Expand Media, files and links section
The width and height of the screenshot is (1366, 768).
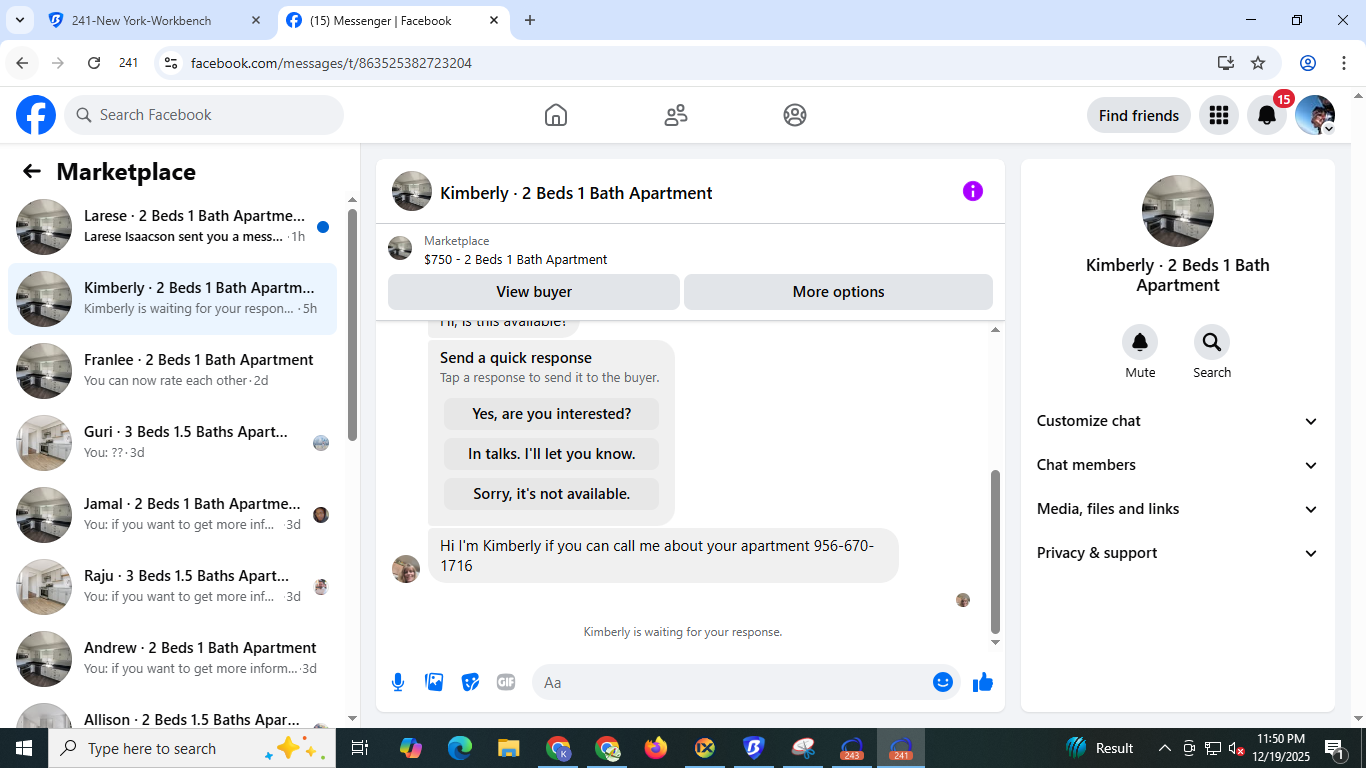[x=1178, y=509]
